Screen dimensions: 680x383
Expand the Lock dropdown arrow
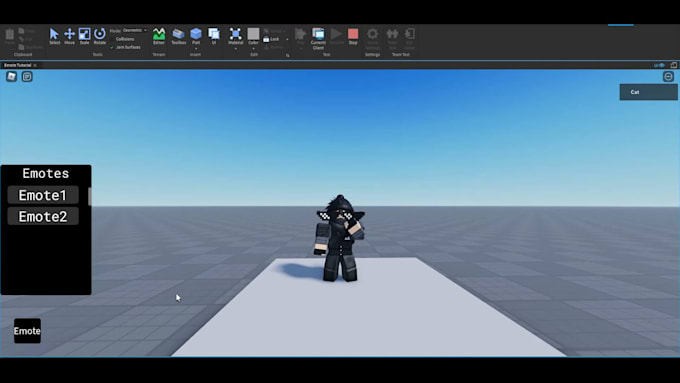tap(287, 39)
